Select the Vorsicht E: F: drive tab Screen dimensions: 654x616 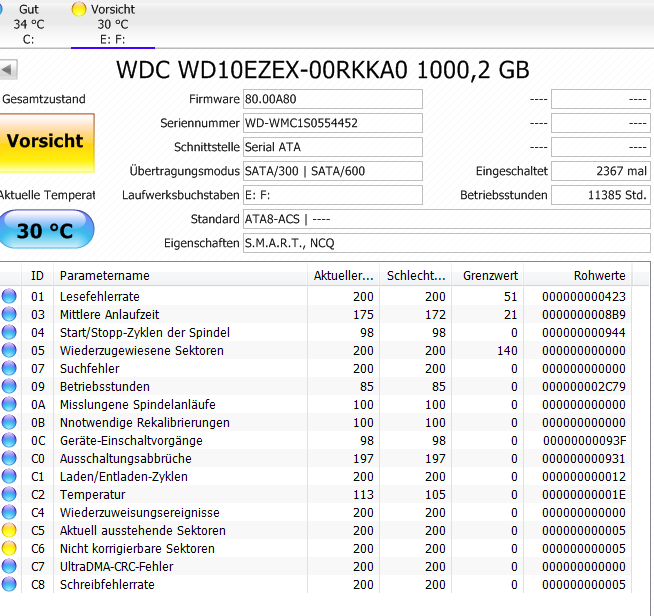(113, 24)
